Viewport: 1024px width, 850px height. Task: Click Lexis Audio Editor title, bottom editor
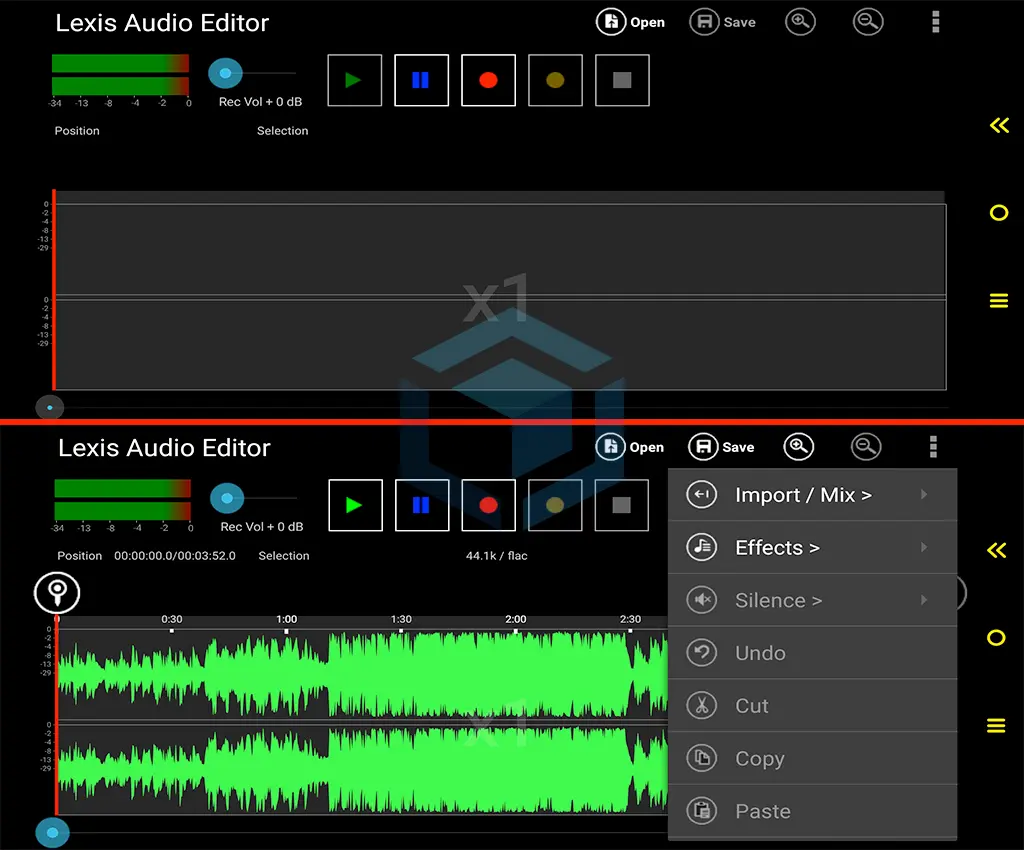(x=164, y=448)
